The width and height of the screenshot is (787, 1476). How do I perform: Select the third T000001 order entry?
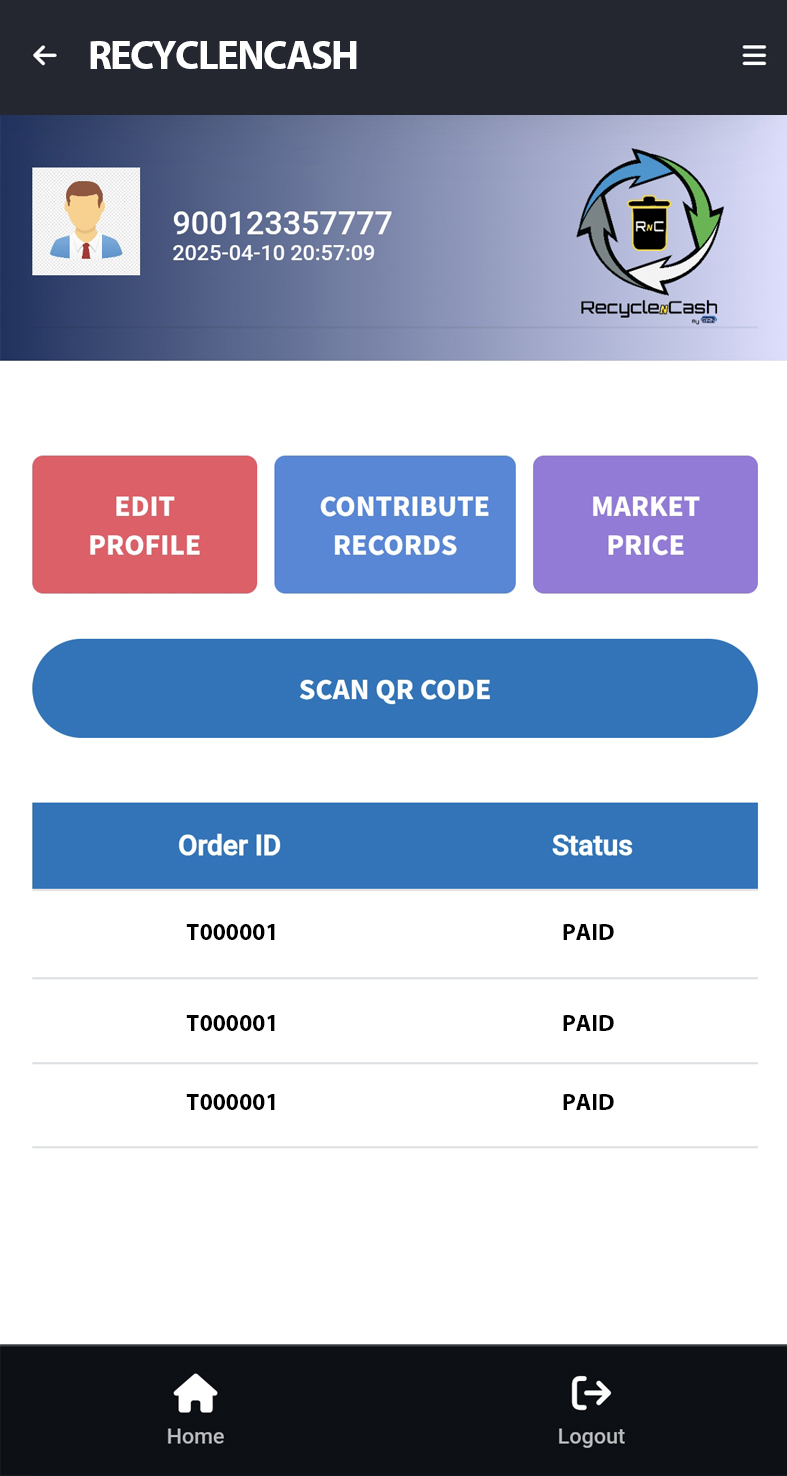[x=232, y=1101]
